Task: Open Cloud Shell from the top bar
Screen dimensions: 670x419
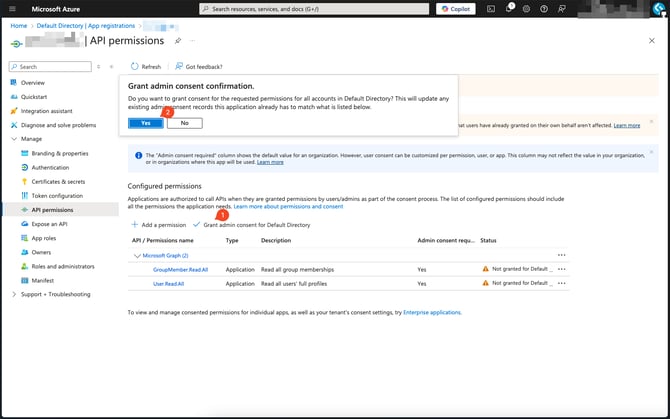Action: [491, 9]
